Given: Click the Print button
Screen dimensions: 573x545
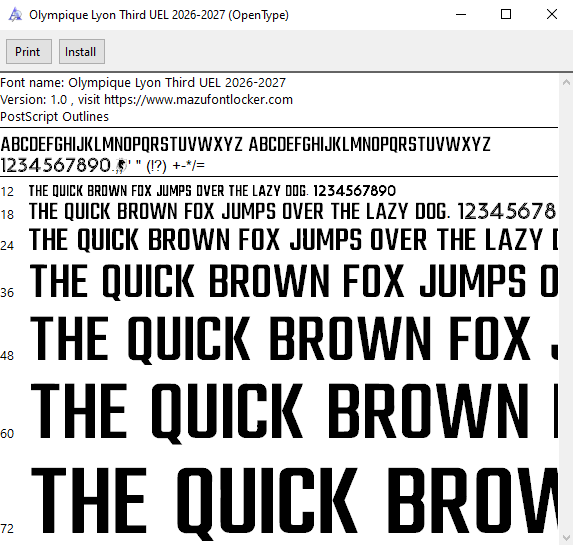Looking at the screenshot, I should pyautogui.click(x=29, y=52).
